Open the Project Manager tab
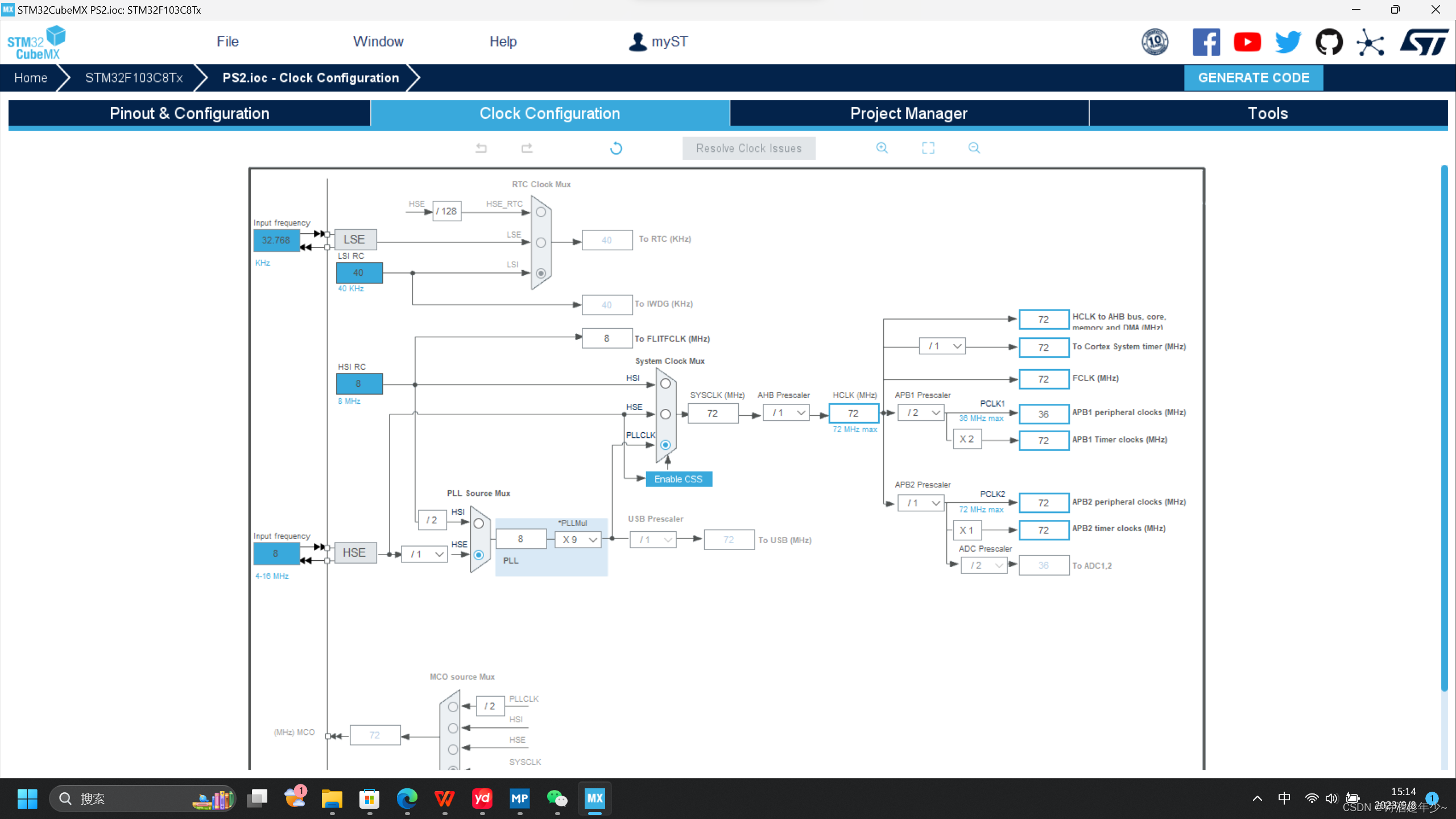Image resolution: width=1456 pixels, height=819 pixels. (x=908, y=113)
